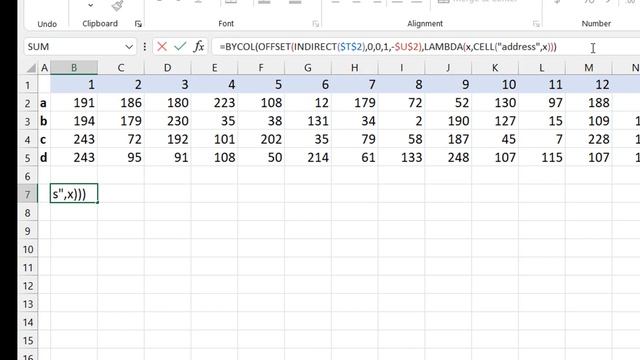Image resolution: width=640 pixels, height=360 pixels.
Task: Select column K header
Action: tap(495, 68)
